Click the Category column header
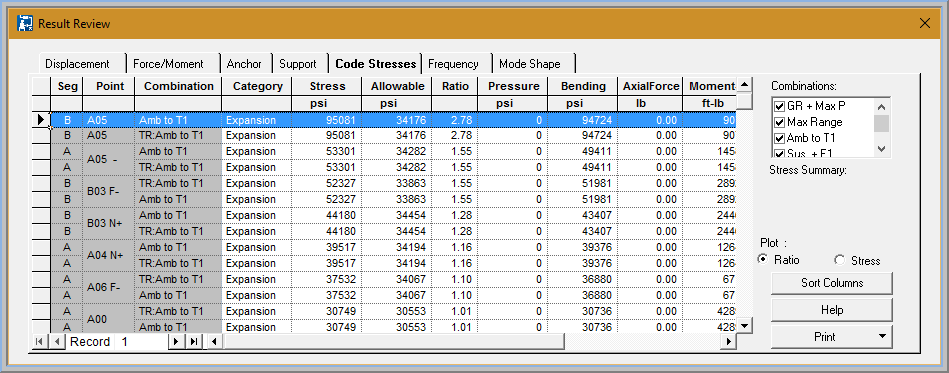The width and height of the screenshot is (949, 373). click(257, 86)
